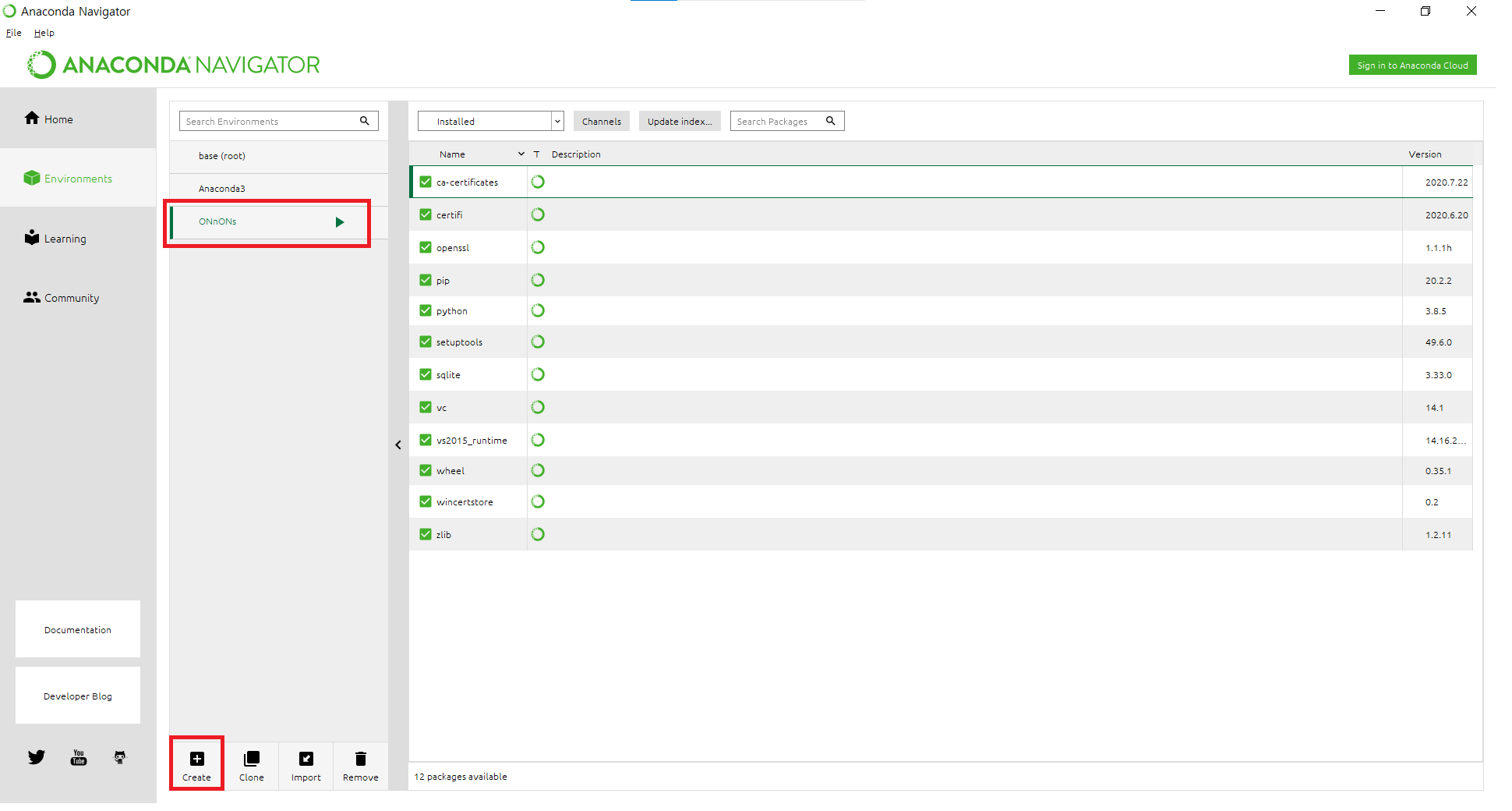Viewport: 1512px width, 811px height.
Task: Click the type icon for vs2015_runtime
Action: (x=538, y=440)
